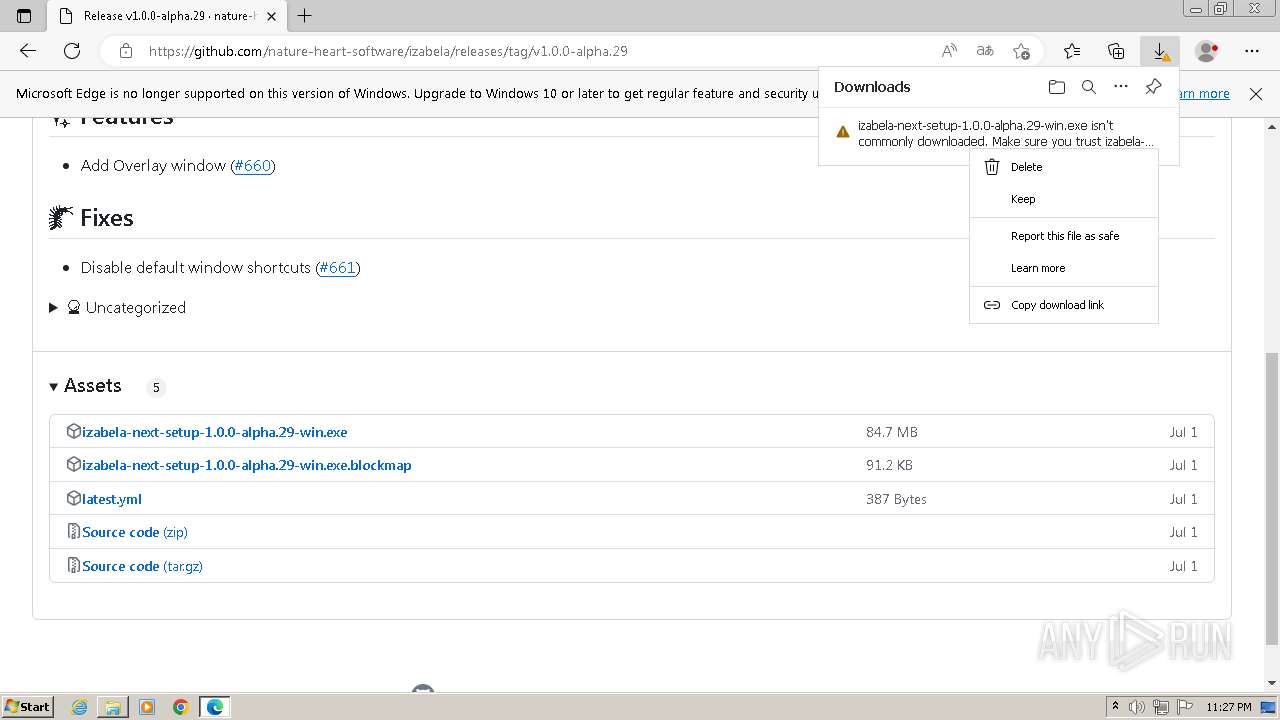Open the translate page icon
This screenshot has height=720, width=1280.
coord(985,51)
